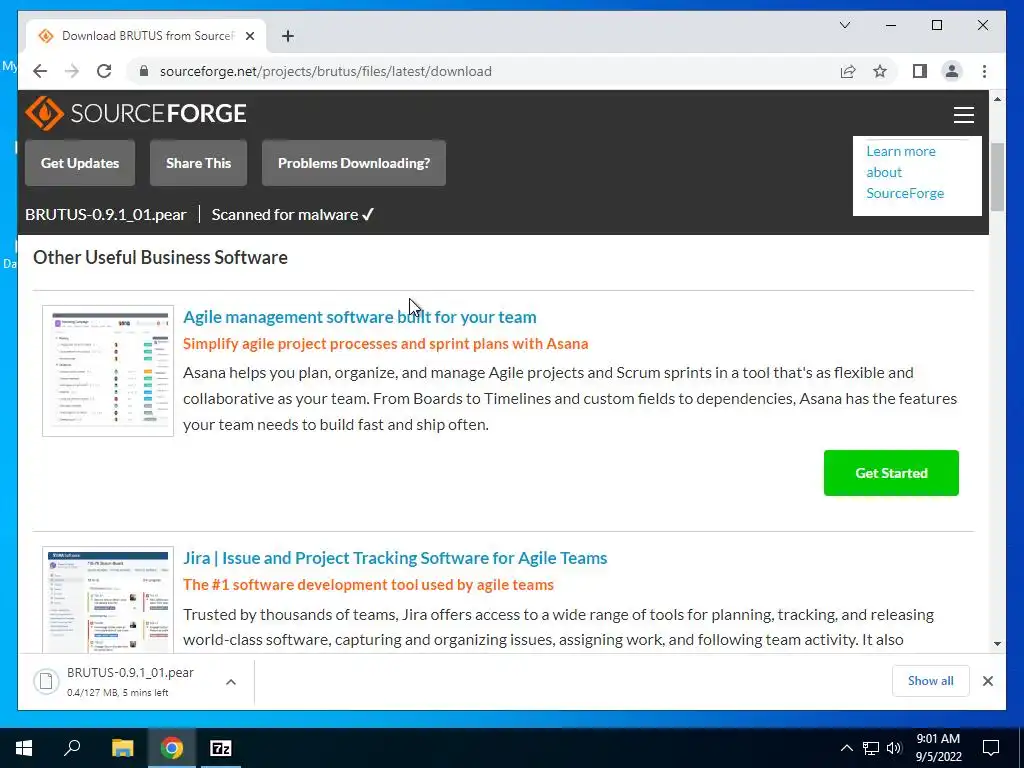Click the lock icon in address bar
Viewport: 1024px width, 768px height.
click(144, 71)
